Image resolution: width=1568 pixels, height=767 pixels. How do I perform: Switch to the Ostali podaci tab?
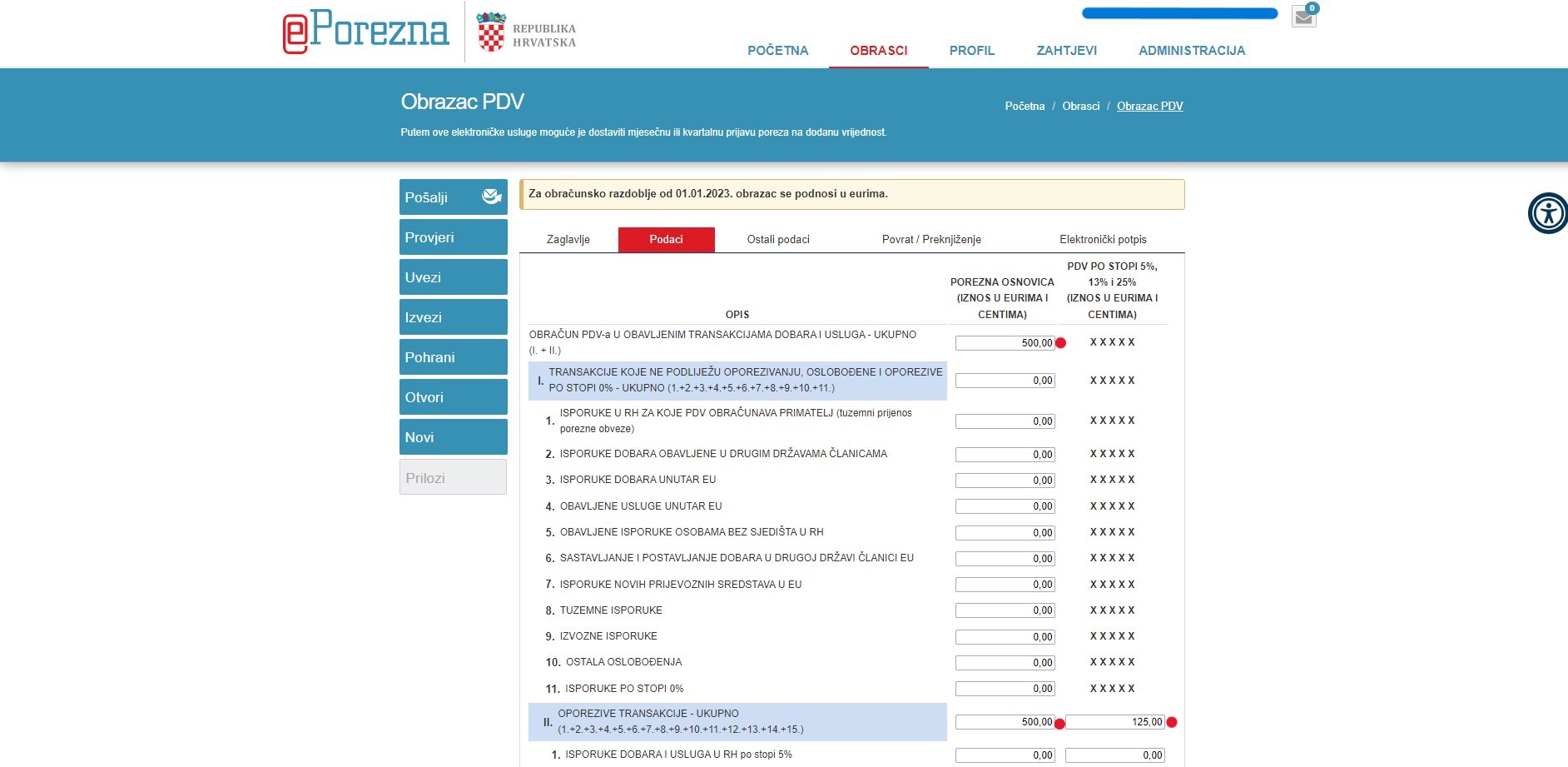778,240
